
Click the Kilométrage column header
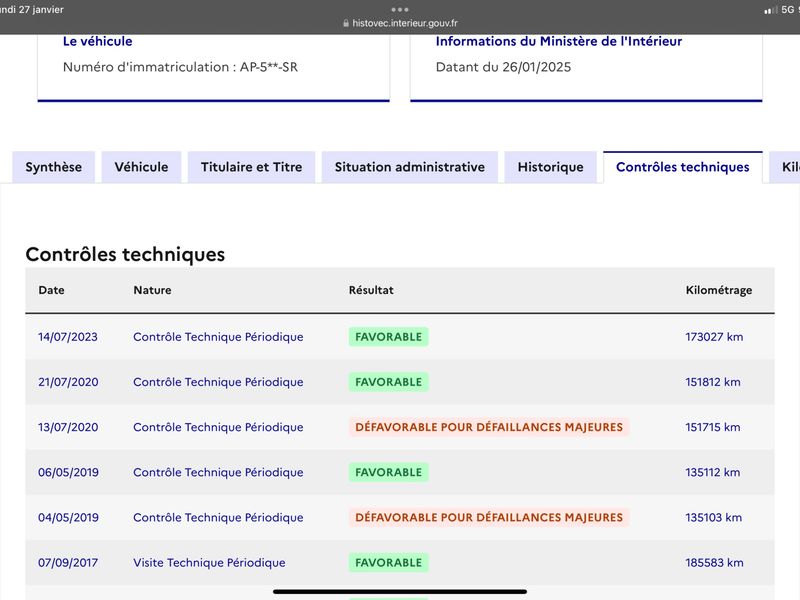pos(719,290)
